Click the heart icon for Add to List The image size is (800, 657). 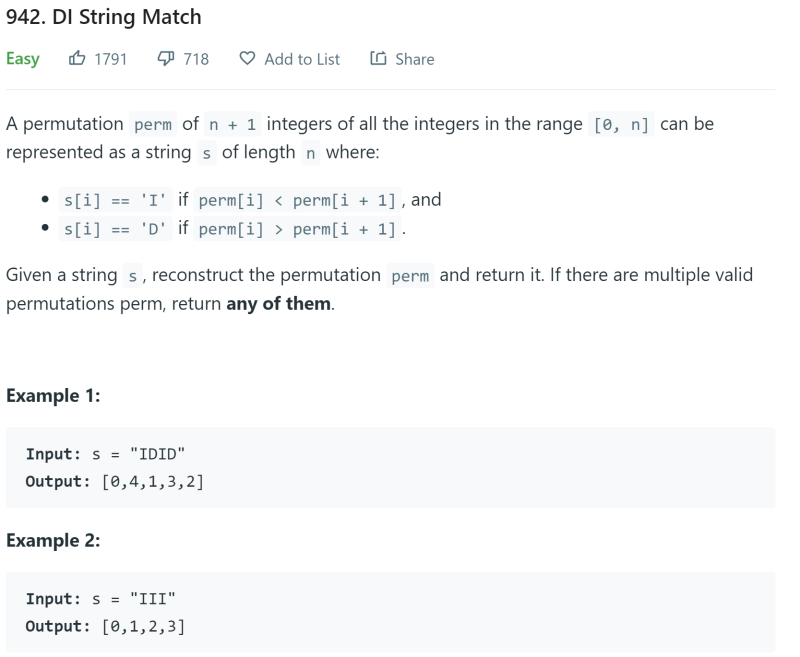click(x=247, y=59)
